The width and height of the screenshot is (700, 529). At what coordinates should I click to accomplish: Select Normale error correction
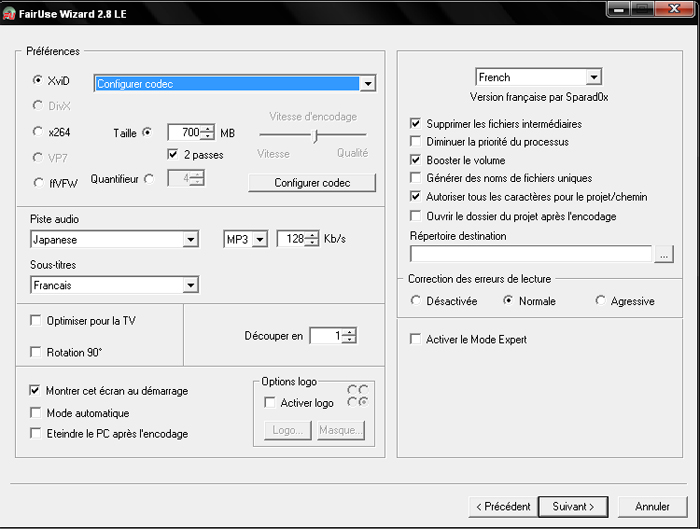point(508,300)
